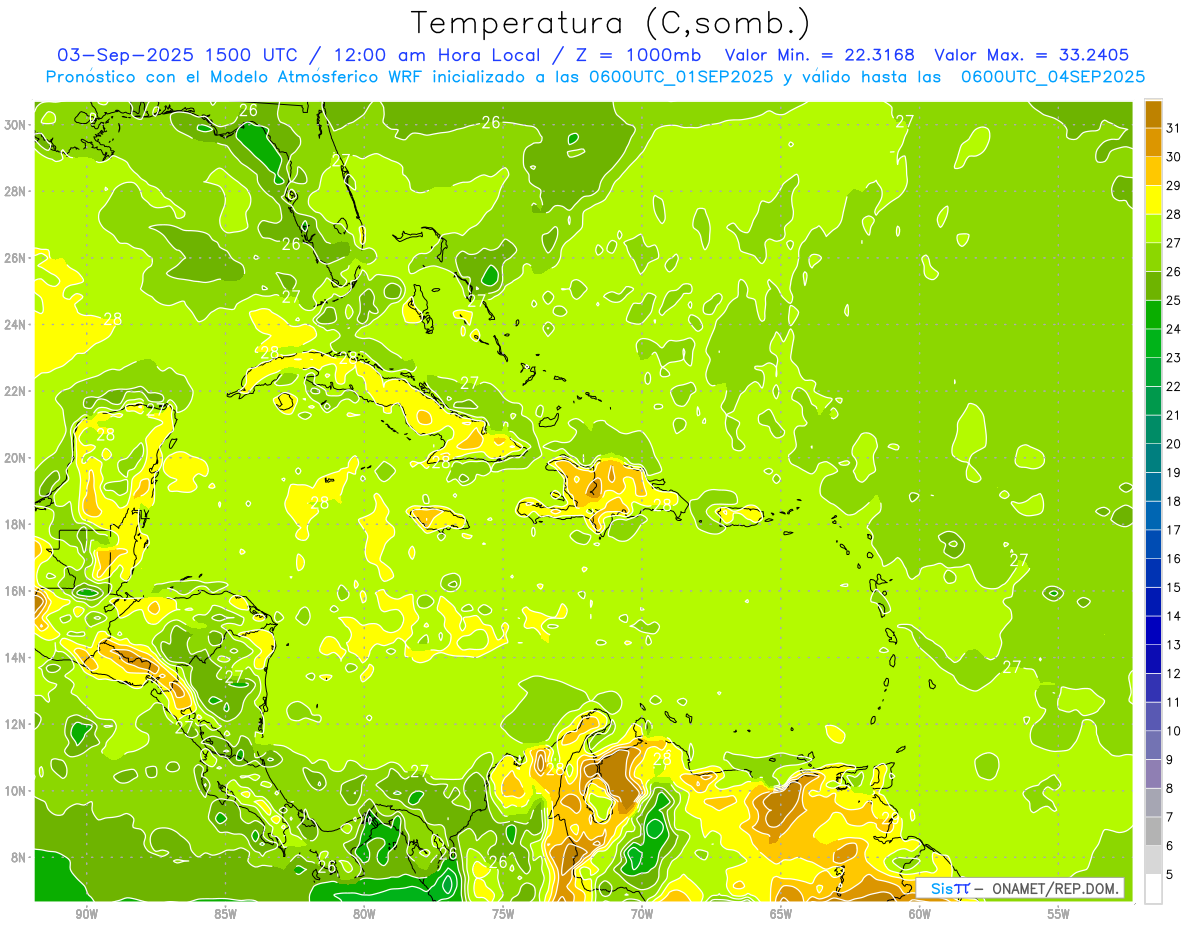
Task: Pick the green legend swatch between 25 and 26
Action: [1153, 286]
